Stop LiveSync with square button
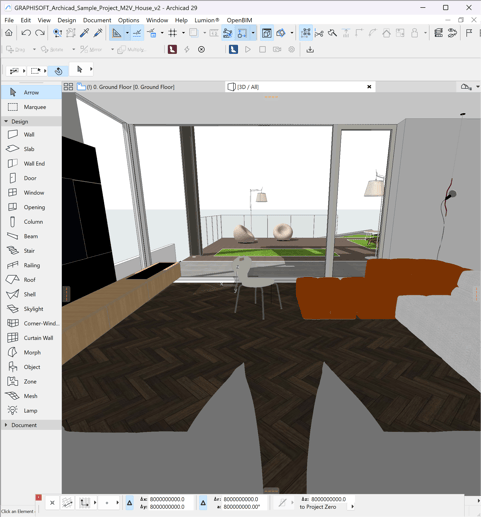Screen dimensions: 481x517 tap(262, 49)
